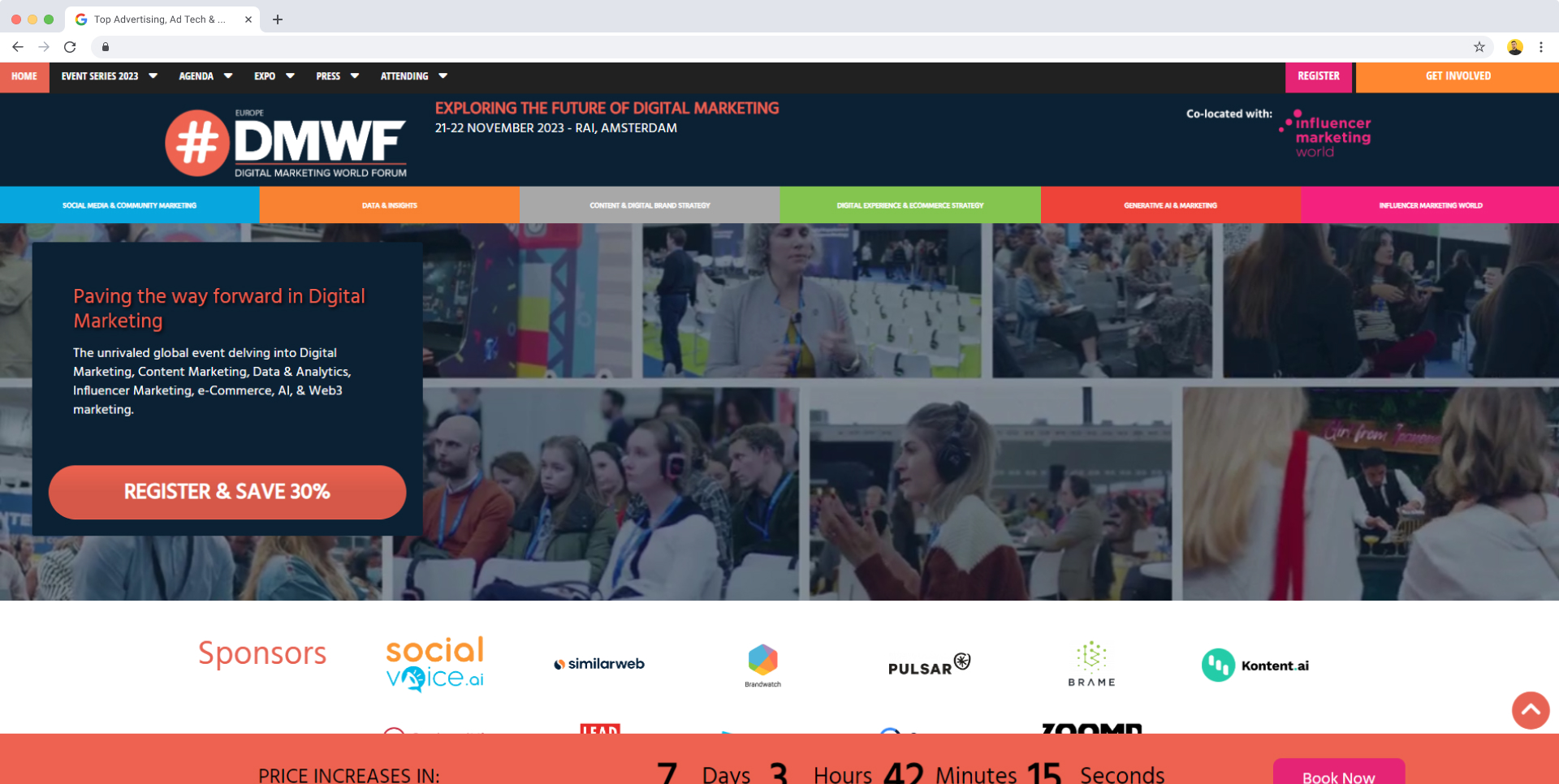Open the Pulsar sponsor logo
Image resolution: width=1559 pixels, height=784 pixels.
[929, 665]
